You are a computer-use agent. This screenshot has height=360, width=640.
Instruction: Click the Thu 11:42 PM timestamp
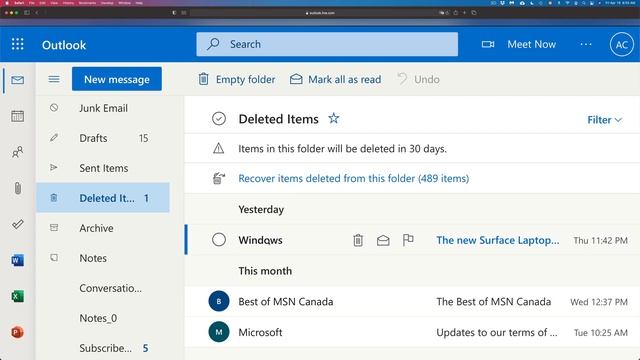[x=600, y=240]
